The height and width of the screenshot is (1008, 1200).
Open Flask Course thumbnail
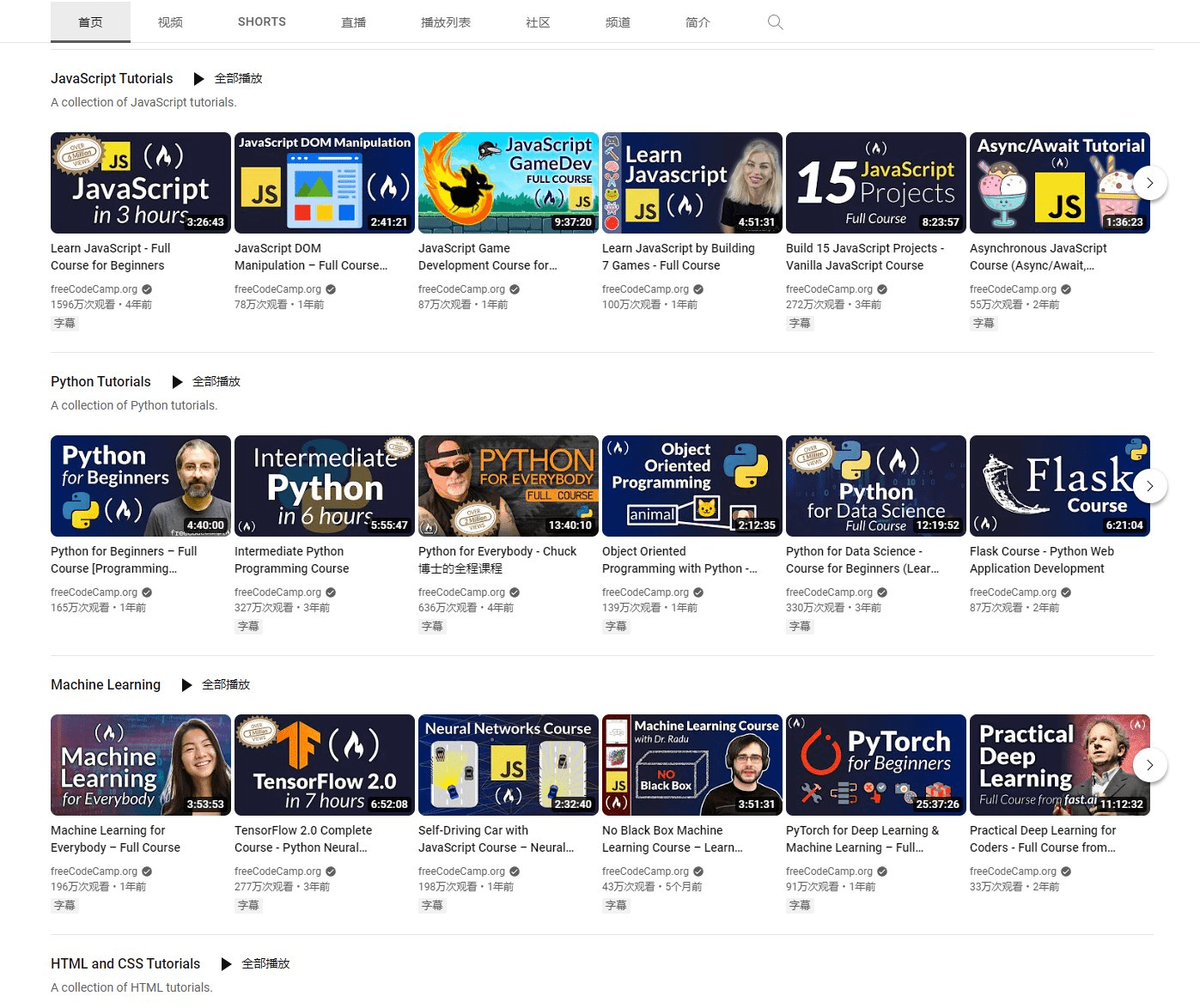[1060, 486]
